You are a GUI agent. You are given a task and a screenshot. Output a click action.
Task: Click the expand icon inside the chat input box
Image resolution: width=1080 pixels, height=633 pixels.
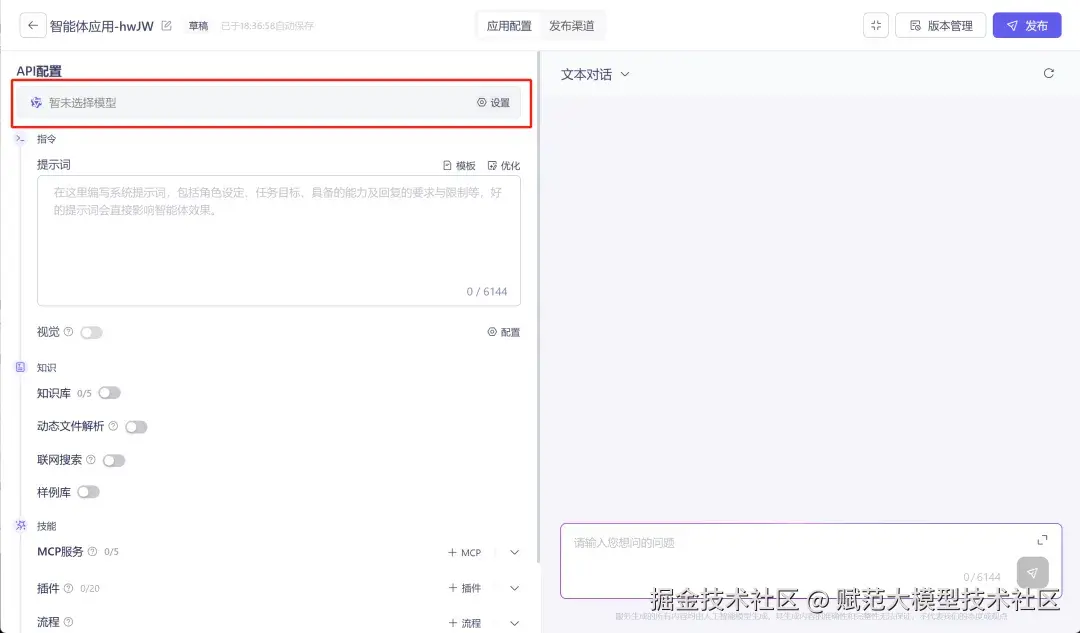coord(1043,539)
